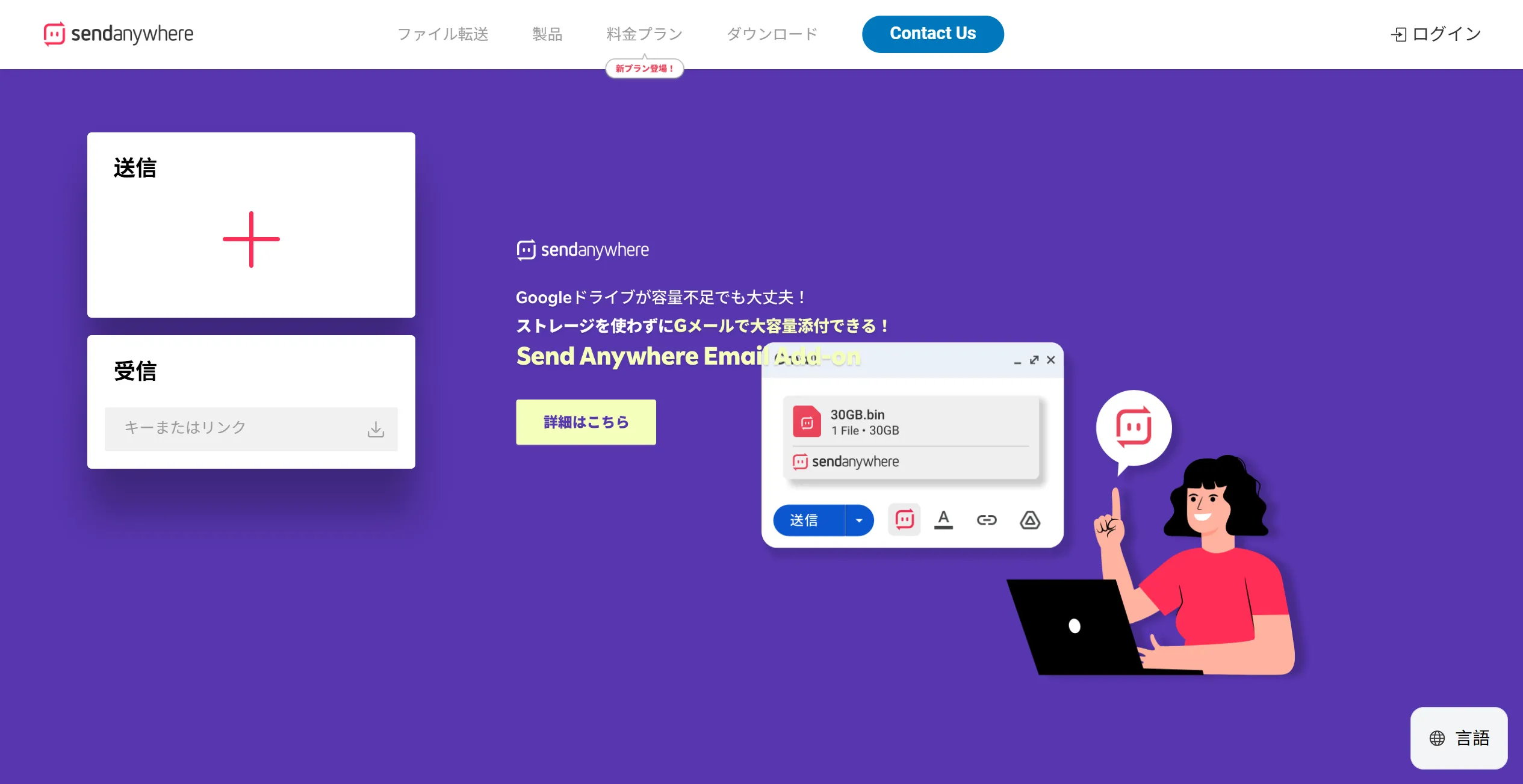Click the text formatting A icon

[943, 519]
